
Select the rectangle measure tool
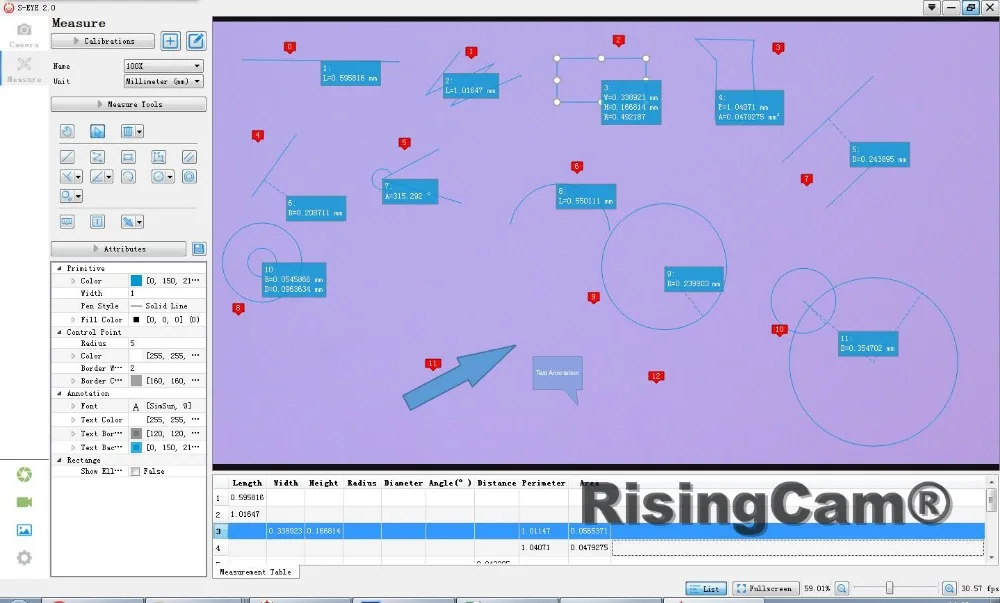(128, 157)
